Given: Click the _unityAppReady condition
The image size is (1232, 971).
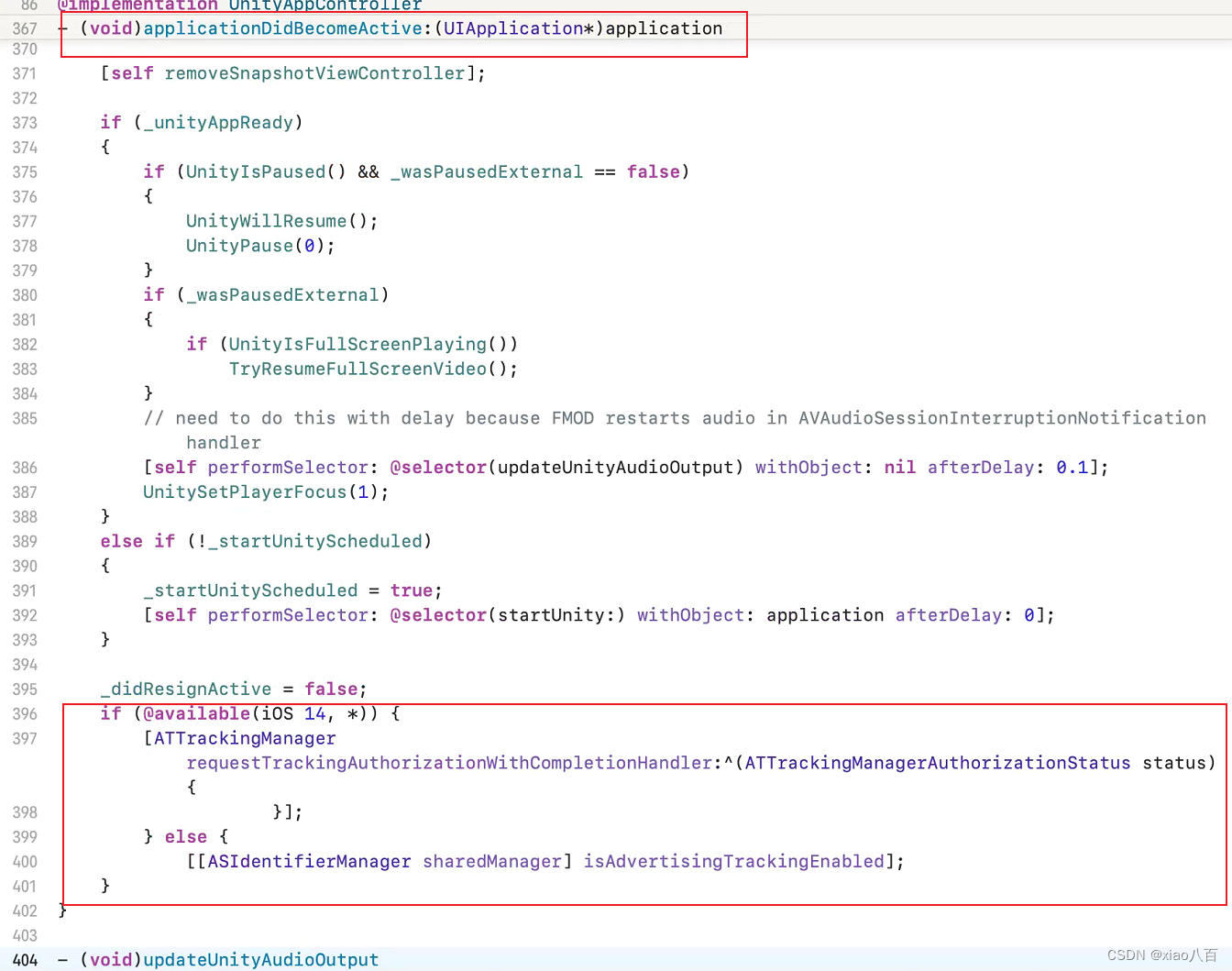Looking at the screenshot, I should coord(218,123).
